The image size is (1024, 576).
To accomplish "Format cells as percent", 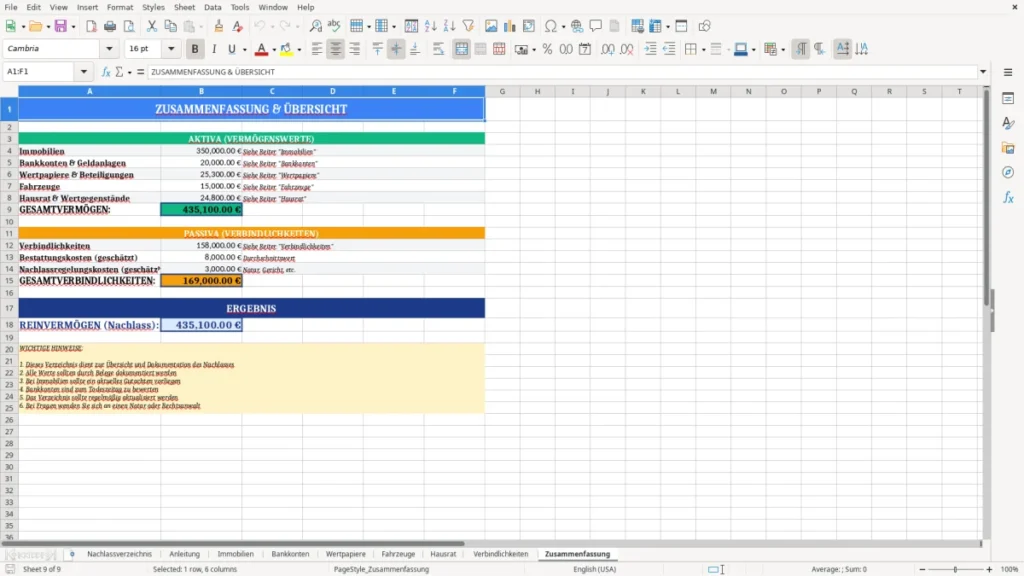I will point(547,49).
